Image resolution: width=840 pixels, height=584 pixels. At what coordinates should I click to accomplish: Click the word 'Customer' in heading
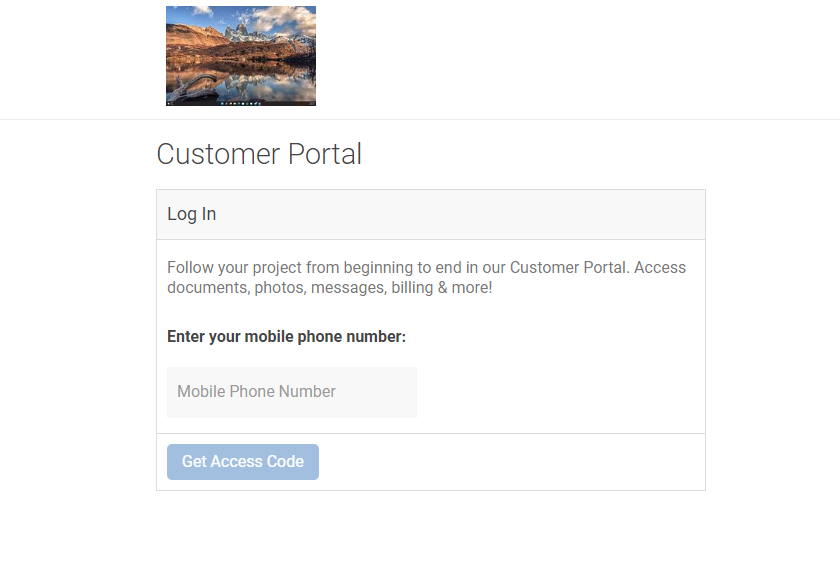[x=218, y=154]
